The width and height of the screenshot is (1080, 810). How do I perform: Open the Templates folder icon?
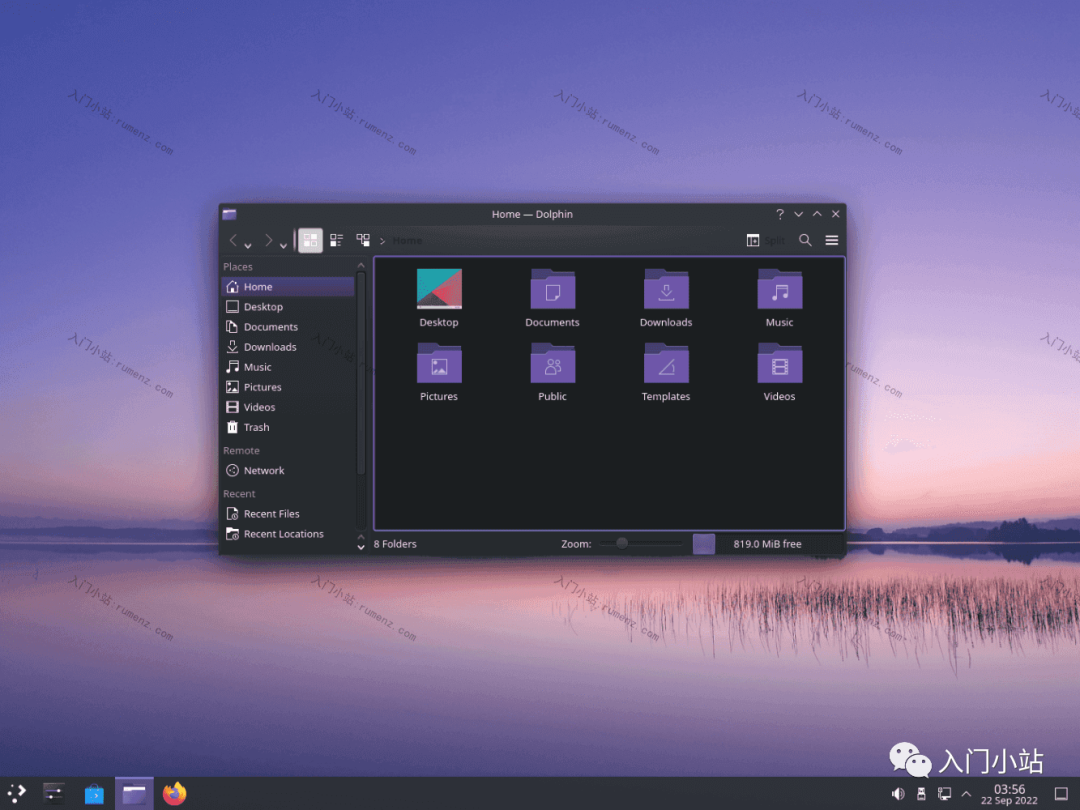pyautogui.click(x=666, y=364)
